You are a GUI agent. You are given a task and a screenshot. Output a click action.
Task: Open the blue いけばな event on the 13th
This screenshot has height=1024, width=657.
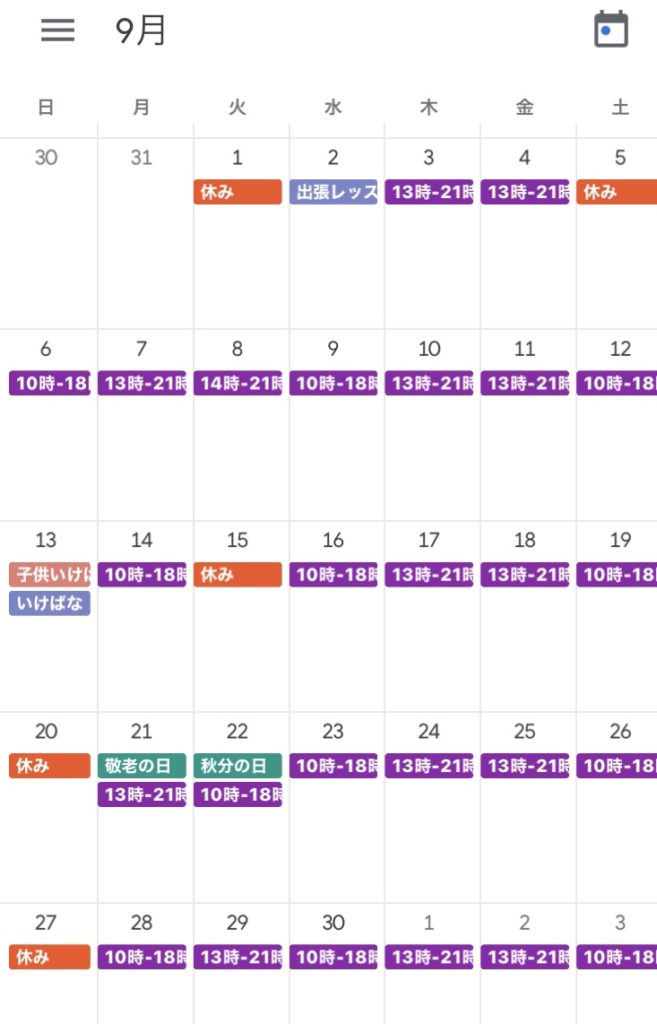pos(50,603)
